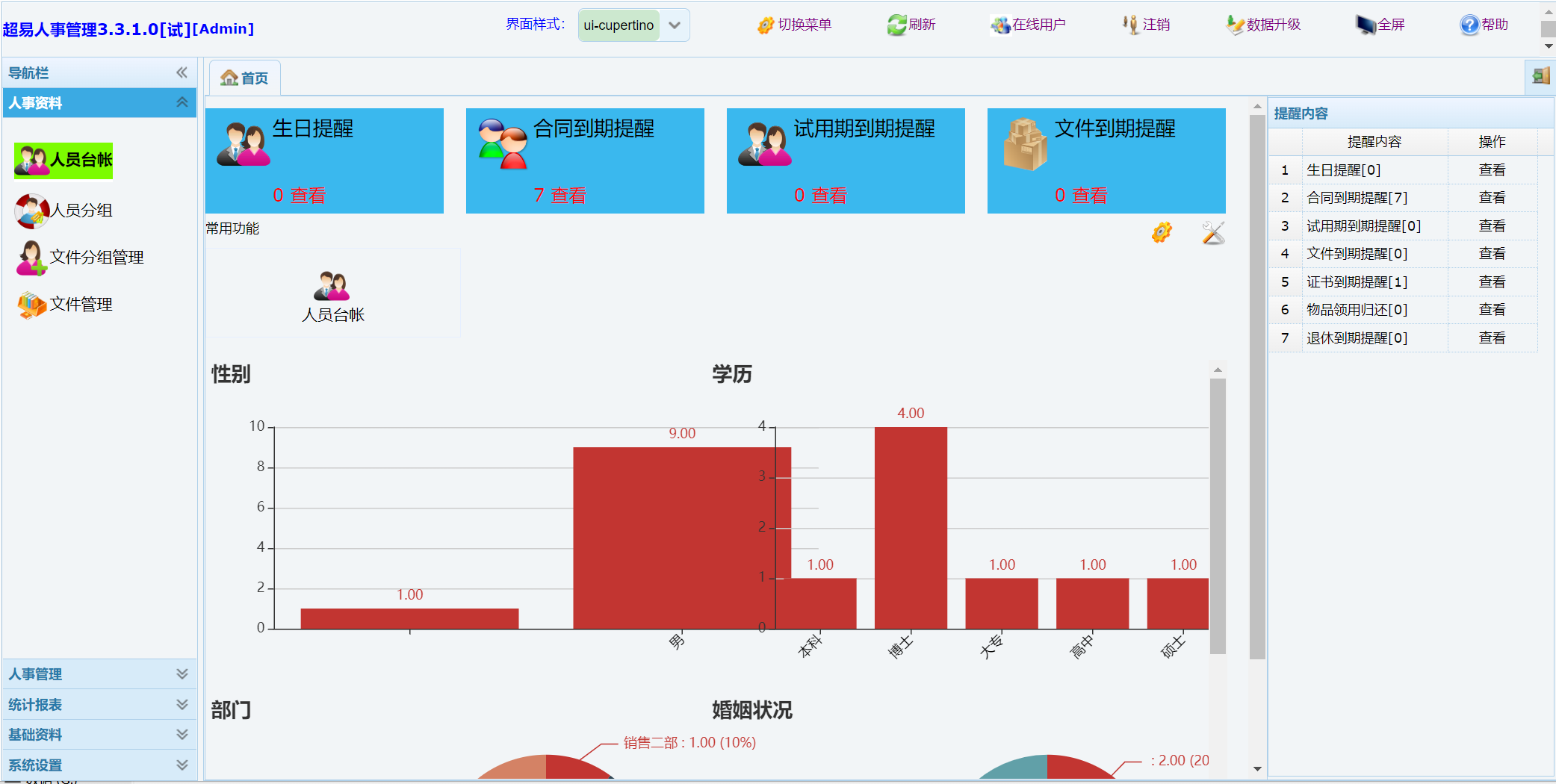The height and width of the screenshot is (784, 1556).
Task: Click the 注销 logout icon
Action: tap(1130, 25)
